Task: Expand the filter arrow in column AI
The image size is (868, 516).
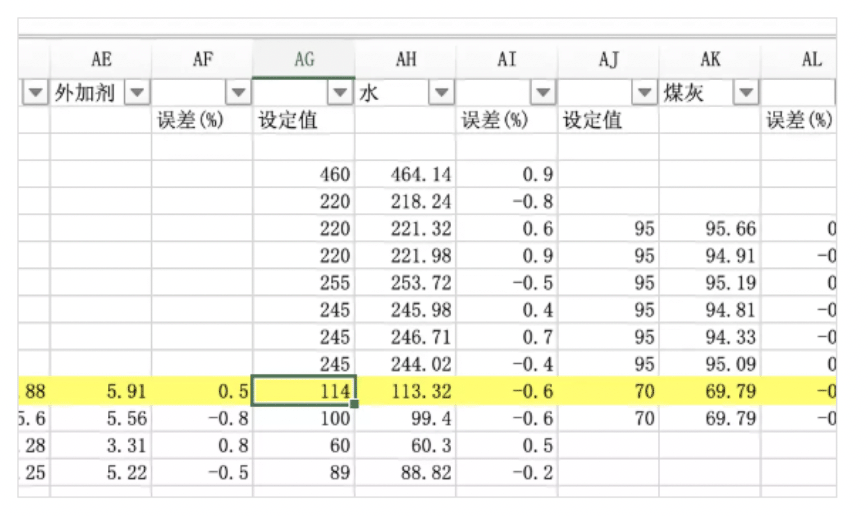Action: coord(543,93)
